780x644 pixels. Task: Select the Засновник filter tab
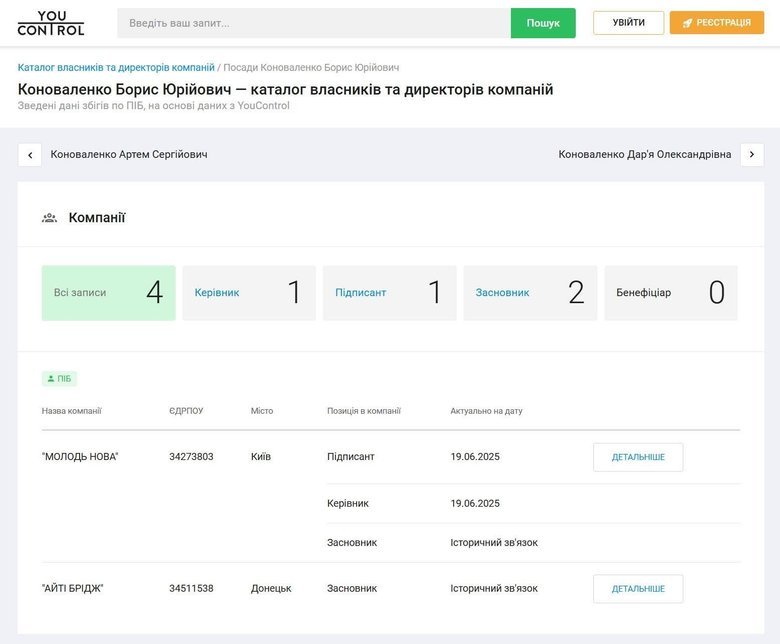(x=530, y=293)
